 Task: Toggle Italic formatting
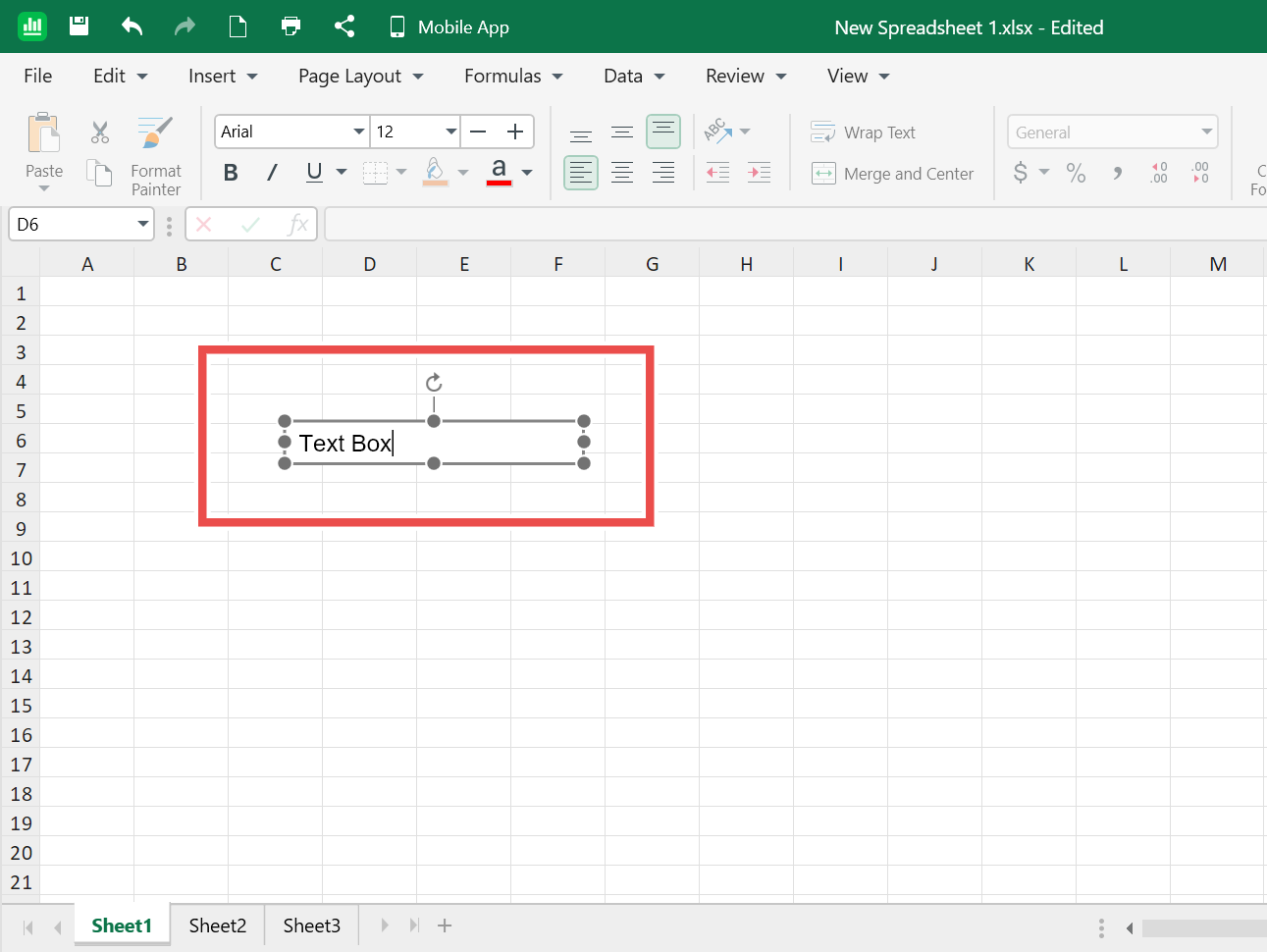click(x=272, y=173)
